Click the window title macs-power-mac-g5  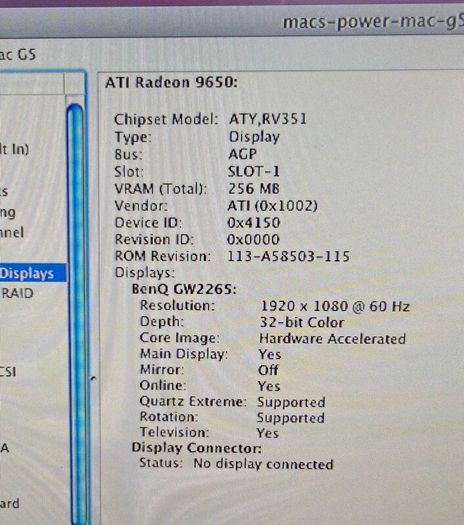(373, 22)
